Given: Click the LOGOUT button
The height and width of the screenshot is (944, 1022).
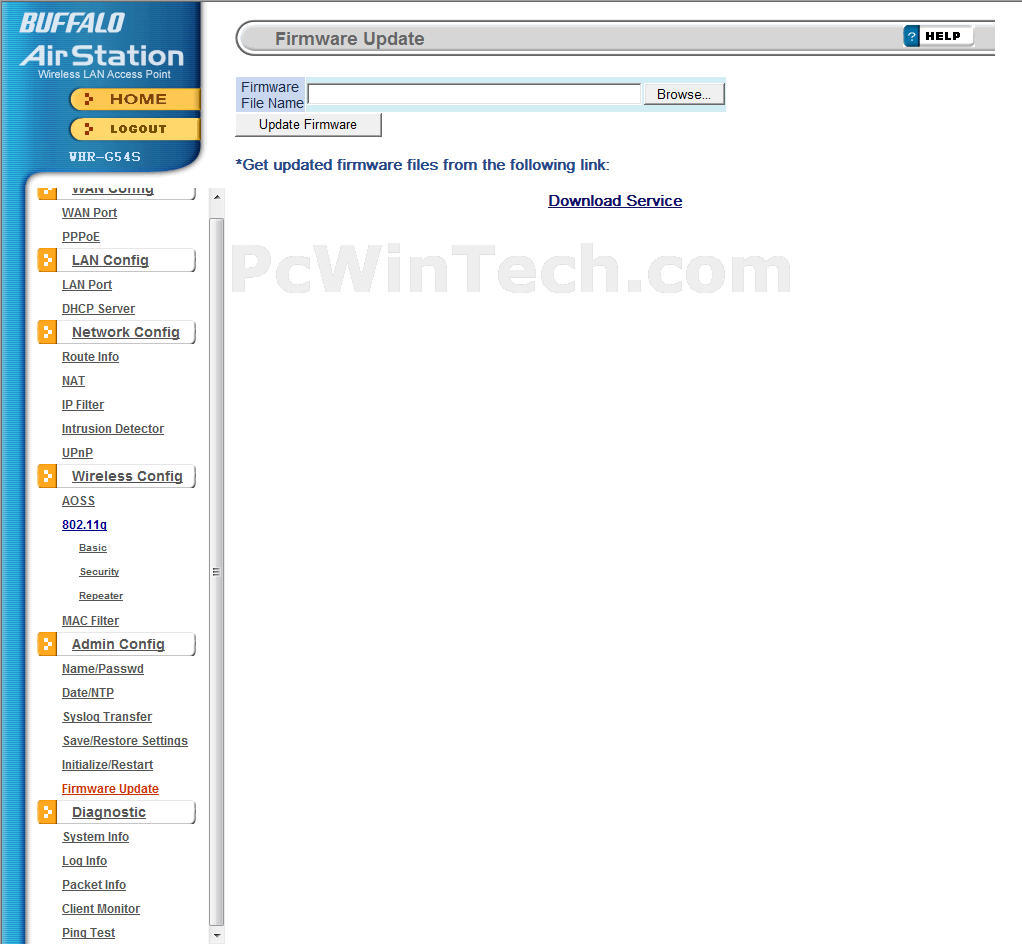Looking at the screenshot, I should pyautogui.click(x=135, y=129).
